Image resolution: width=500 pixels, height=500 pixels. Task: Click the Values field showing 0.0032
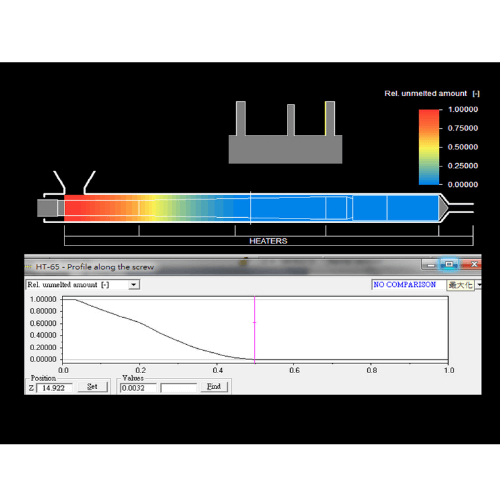coord(138,388)
